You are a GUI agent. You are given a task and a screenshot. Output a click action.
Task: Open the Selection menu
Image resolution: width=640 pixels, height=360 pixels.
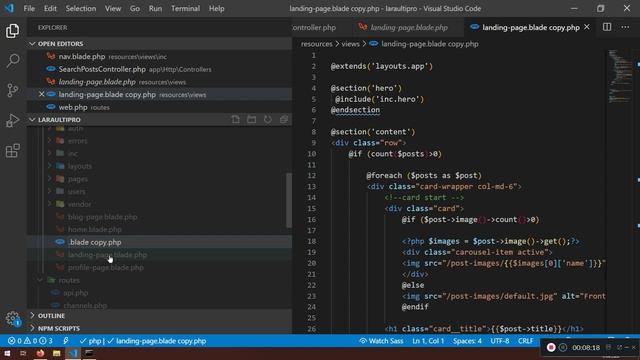[81, 8]
